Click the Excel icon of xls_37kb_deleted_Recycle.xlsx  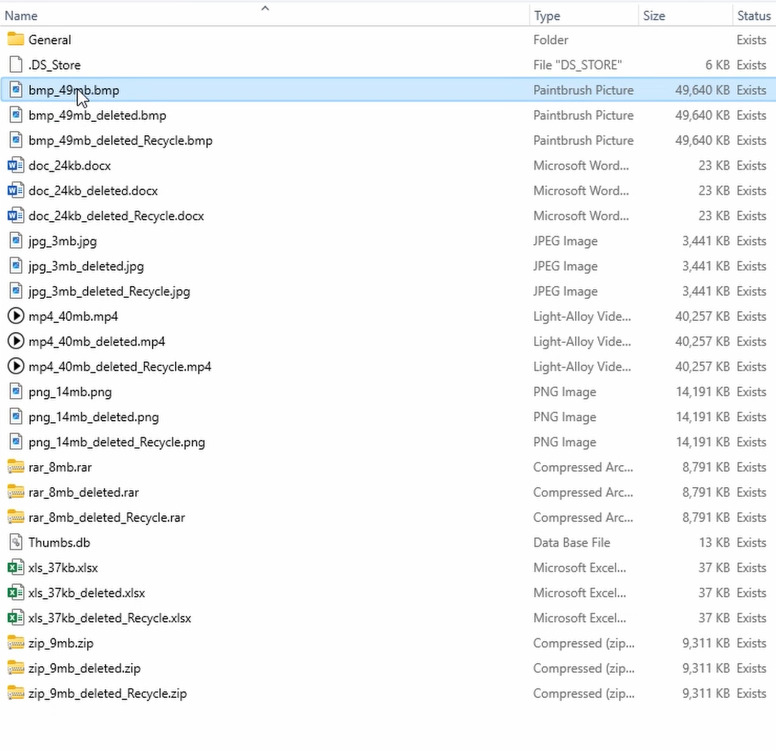point(16,618)
